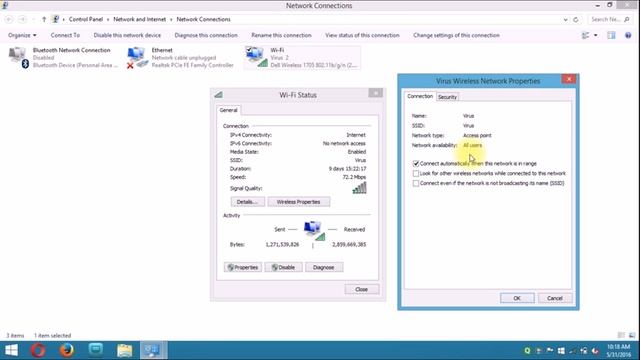Click Change settings of this connection
The height and width of the screenshot is (360, 640).
pos(456,36)
